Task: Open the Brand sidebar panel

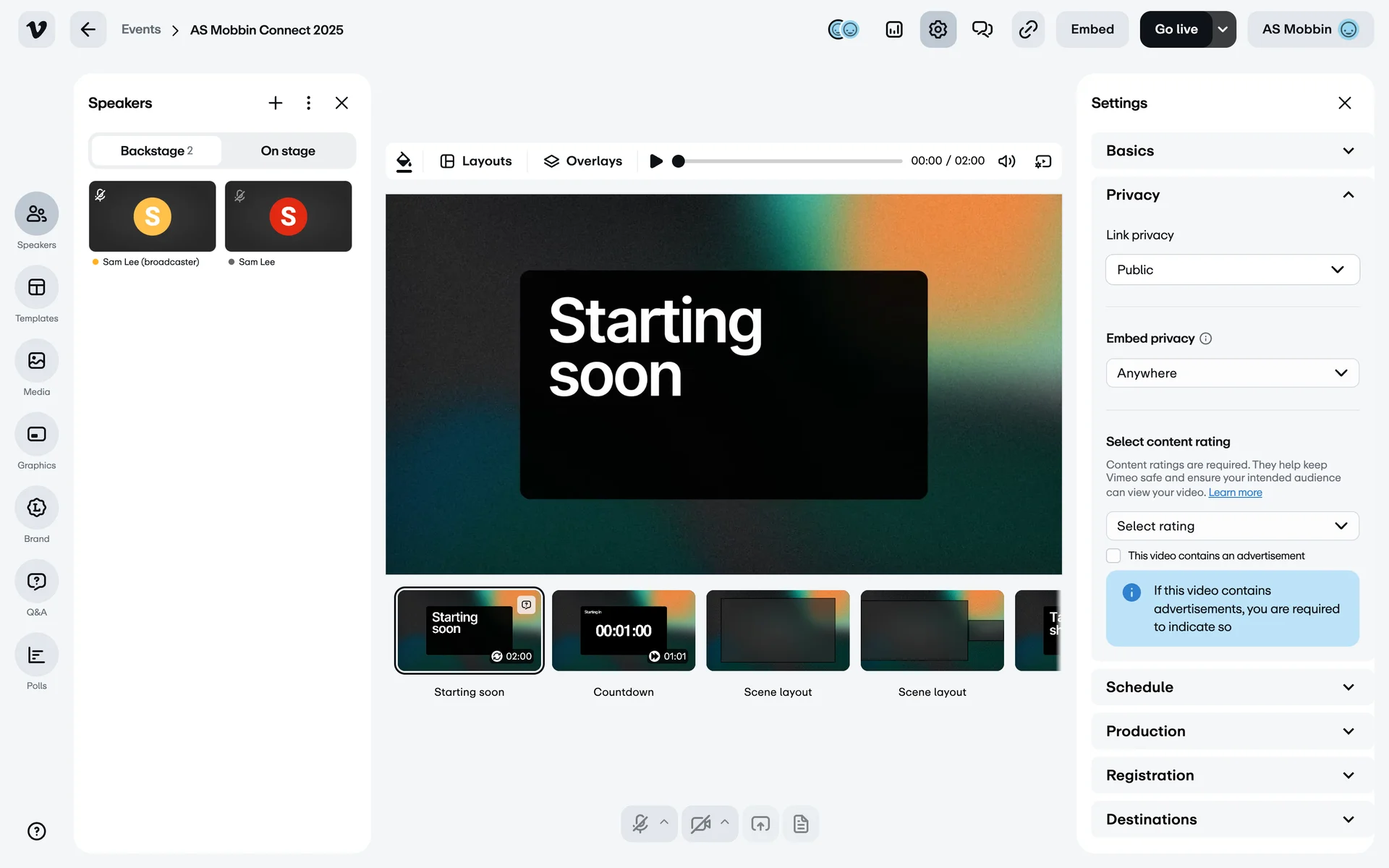Action: pyautogui.click(x=36, y=508)
